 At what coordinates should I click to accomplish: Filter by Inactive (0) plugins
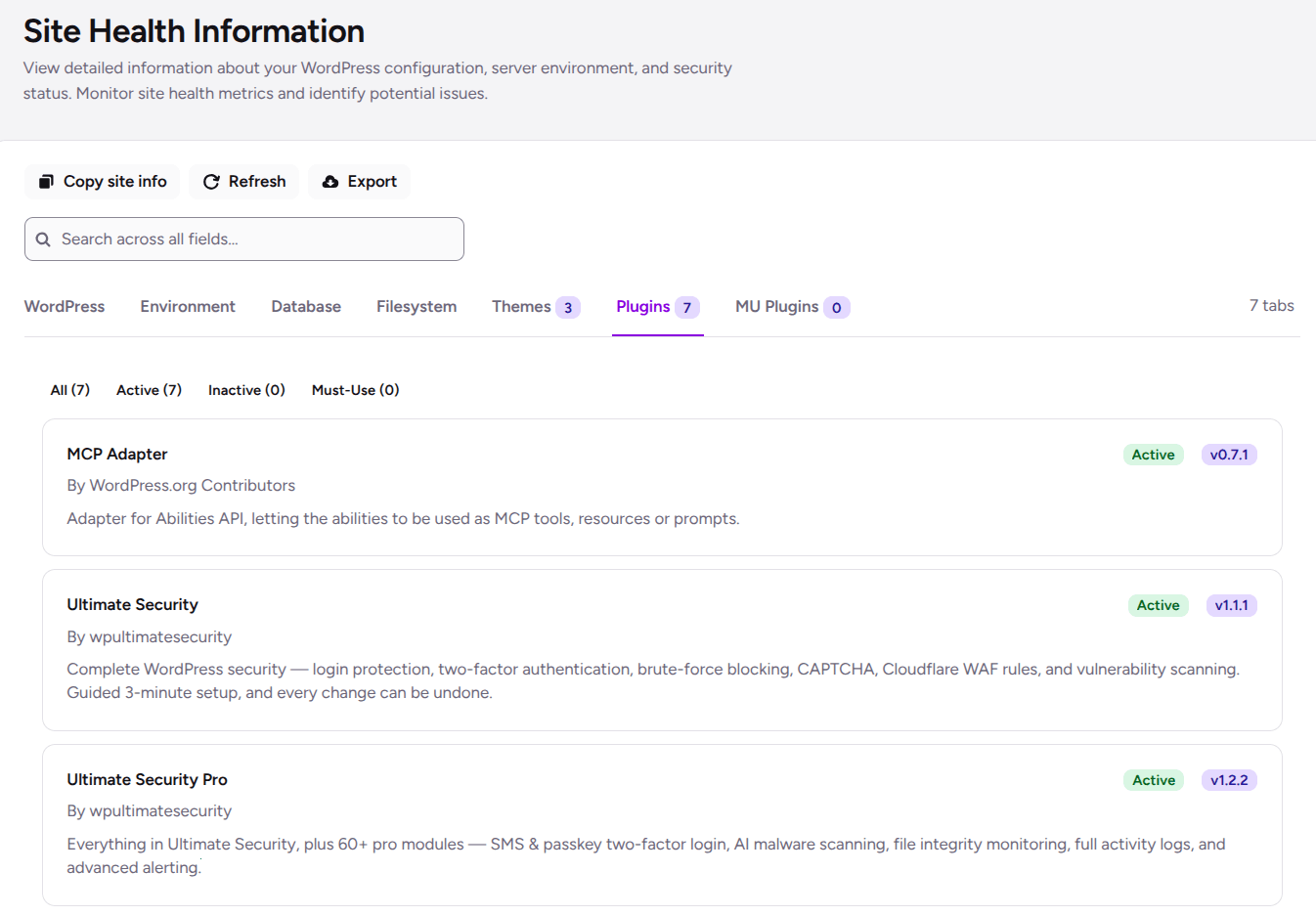pos(246,390)
